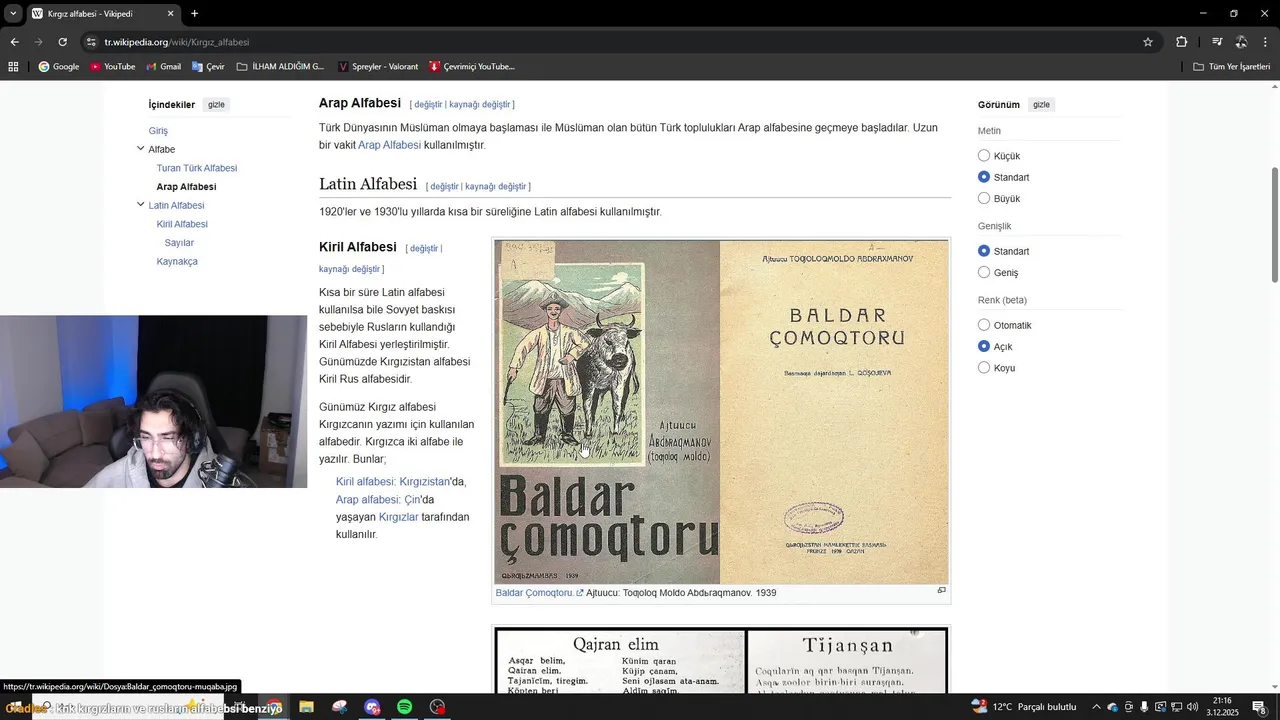1280x720 pixels.
Task: Open the Google apps grid in the bookmarks bar
Action: (x=13, y=67)
